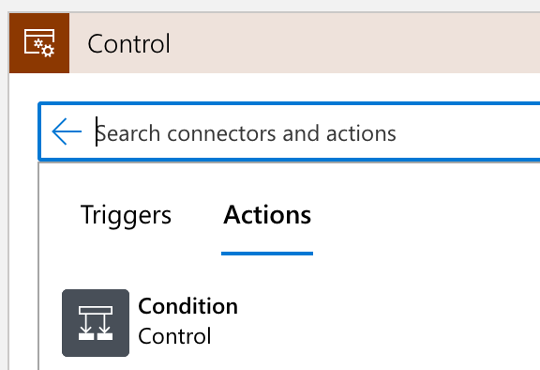This screenshot has width=540, height=370.
Task: Open the Actions tab
Action: pyautogui.click(x=267, y=215)
